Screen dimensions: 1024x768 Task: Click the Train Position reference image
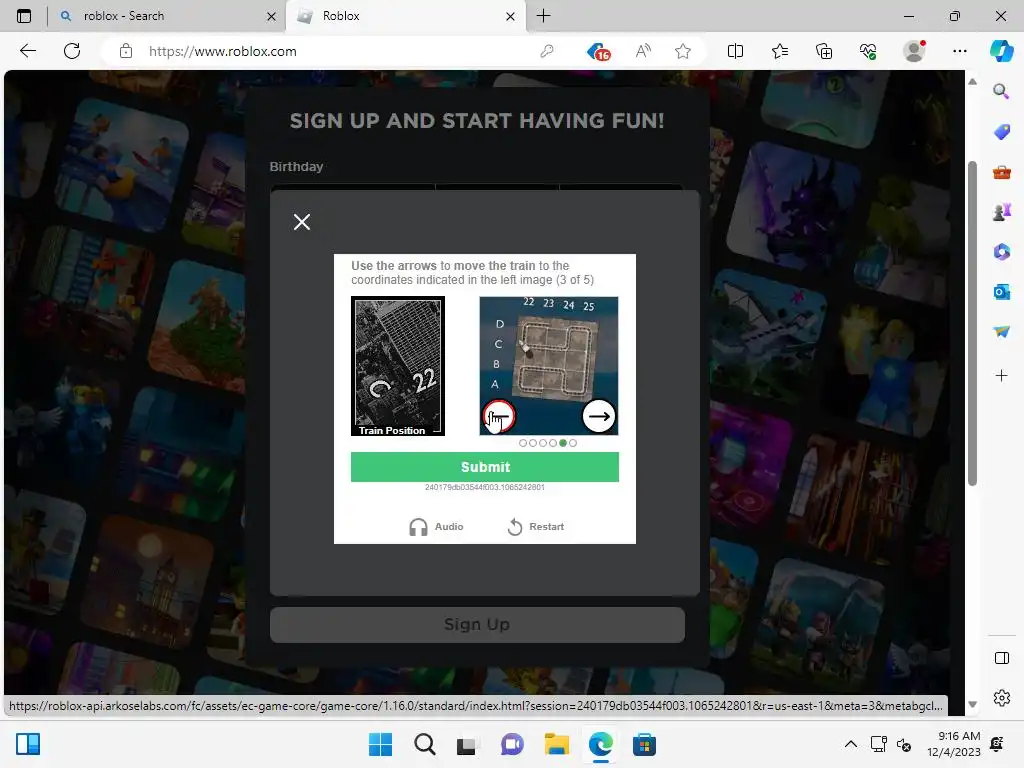pos(398,366)
